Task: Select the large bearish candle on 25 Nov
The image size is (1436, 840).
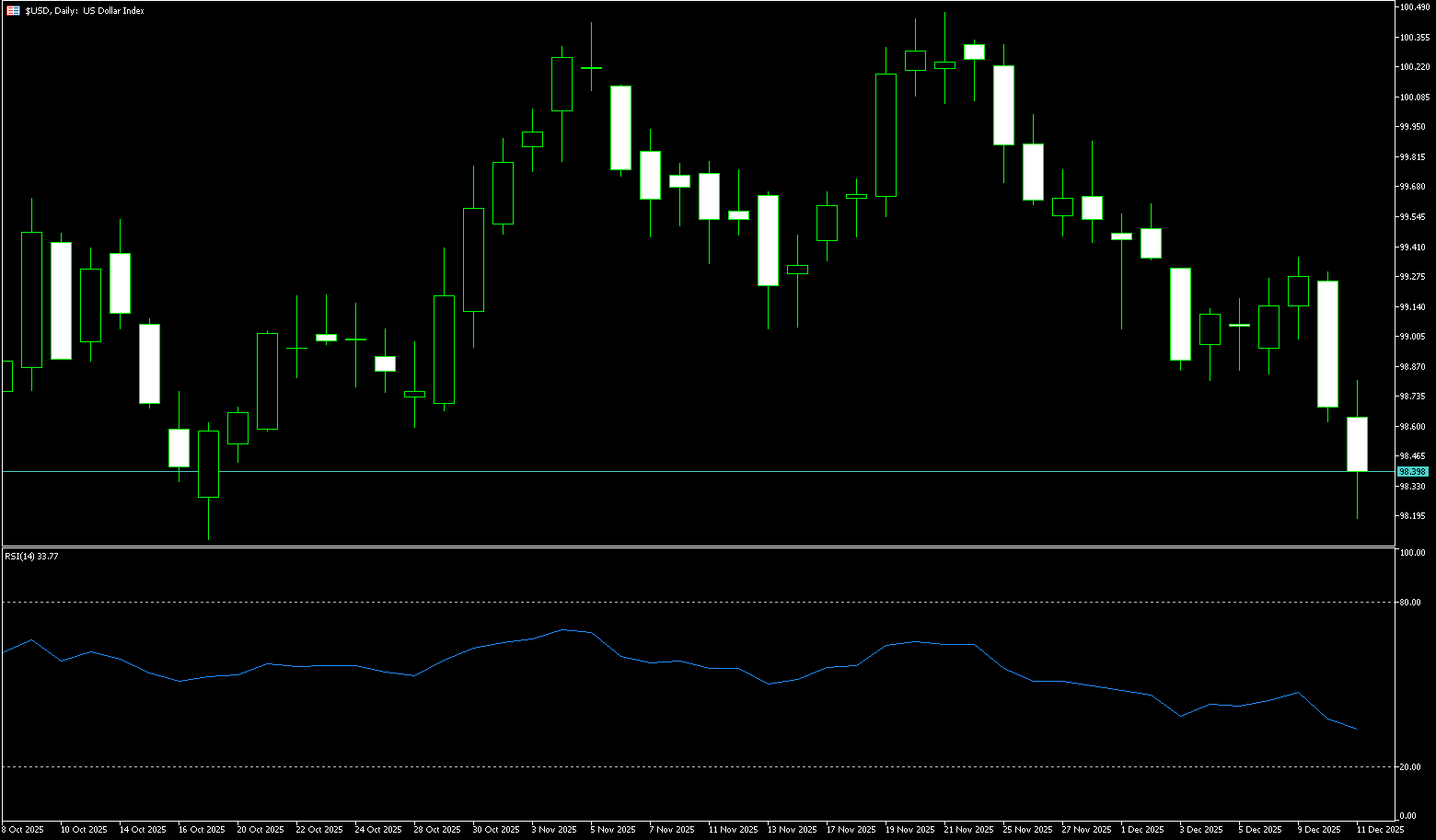Action: click(x=1003, y=105)
